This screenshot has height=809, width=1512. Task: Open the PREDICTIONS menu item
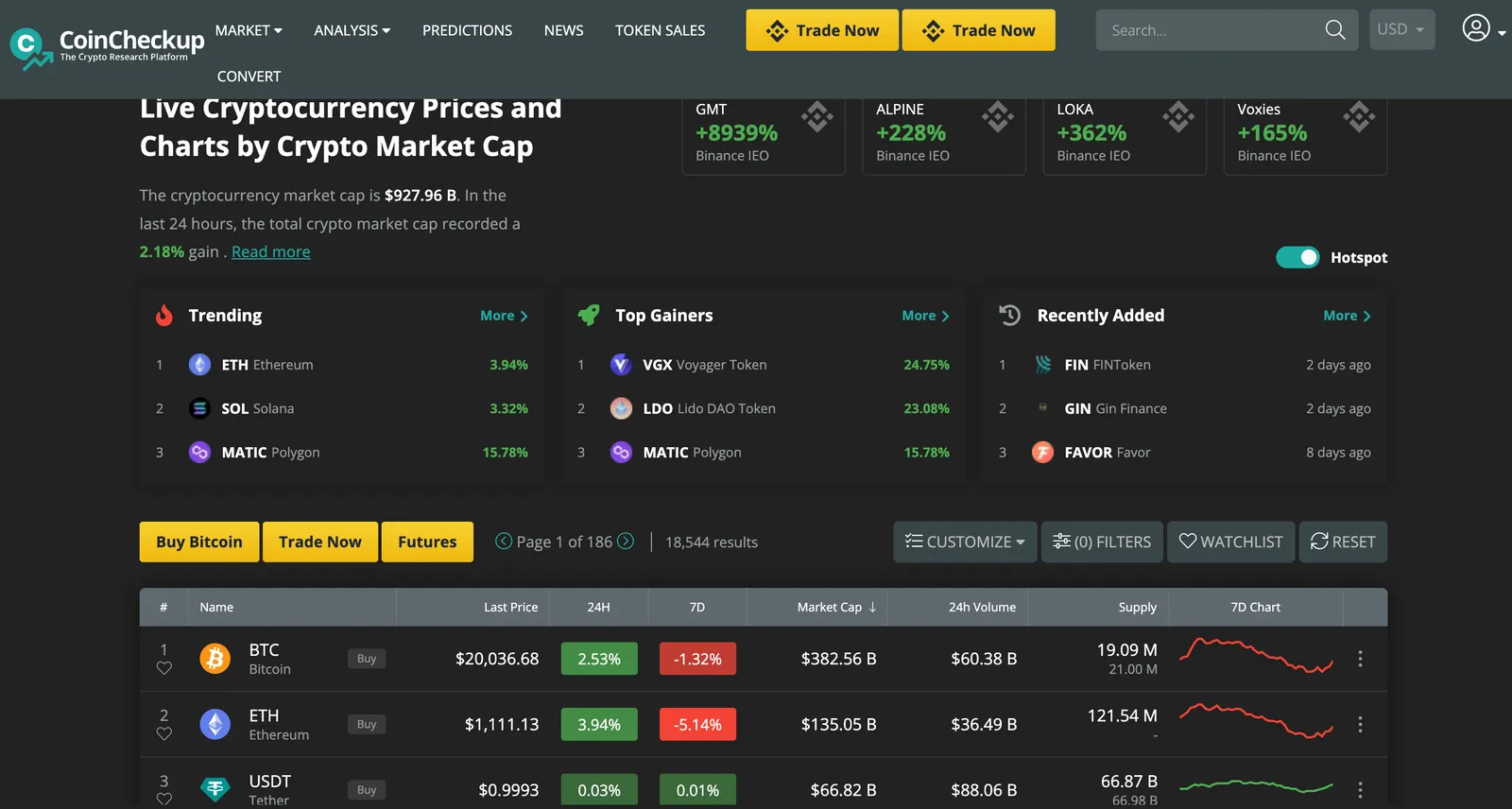[x=467, y=30]
